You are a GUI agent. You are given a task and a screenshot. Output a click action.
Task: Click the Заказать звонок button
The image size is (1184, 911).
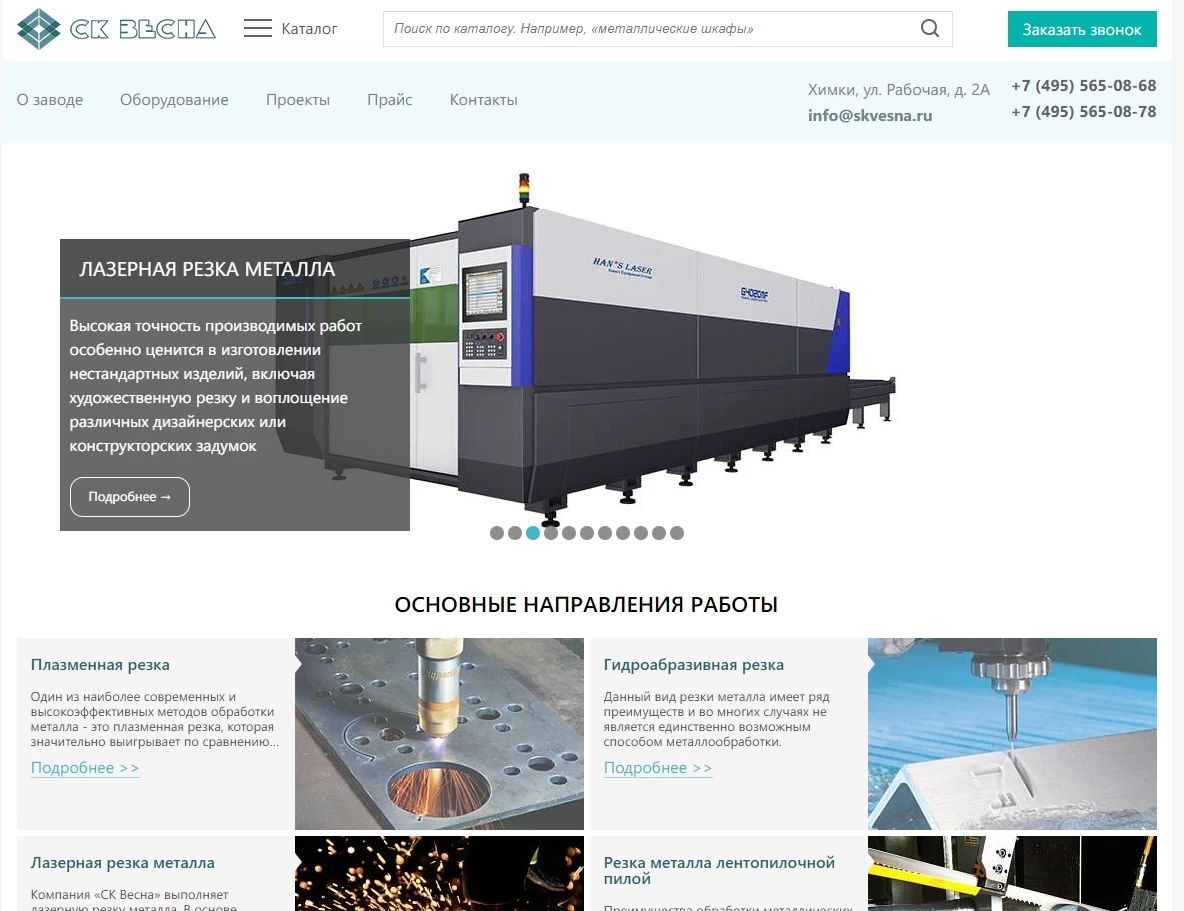click(x=1081, y=29)
